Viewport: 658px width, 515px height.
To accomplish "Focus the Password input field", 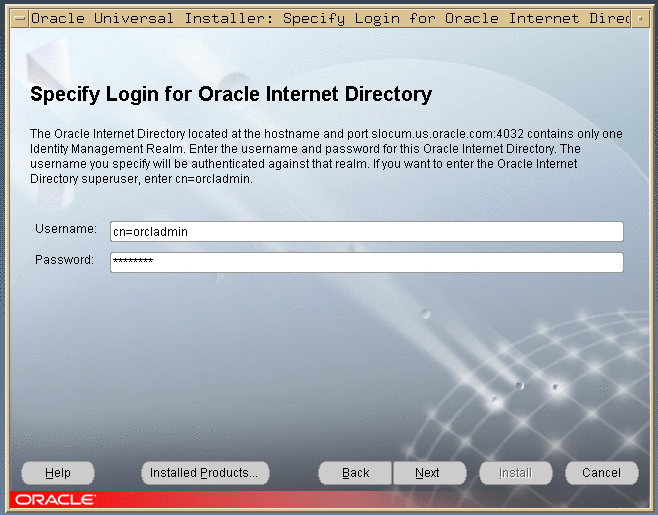I will pos(366,262).
